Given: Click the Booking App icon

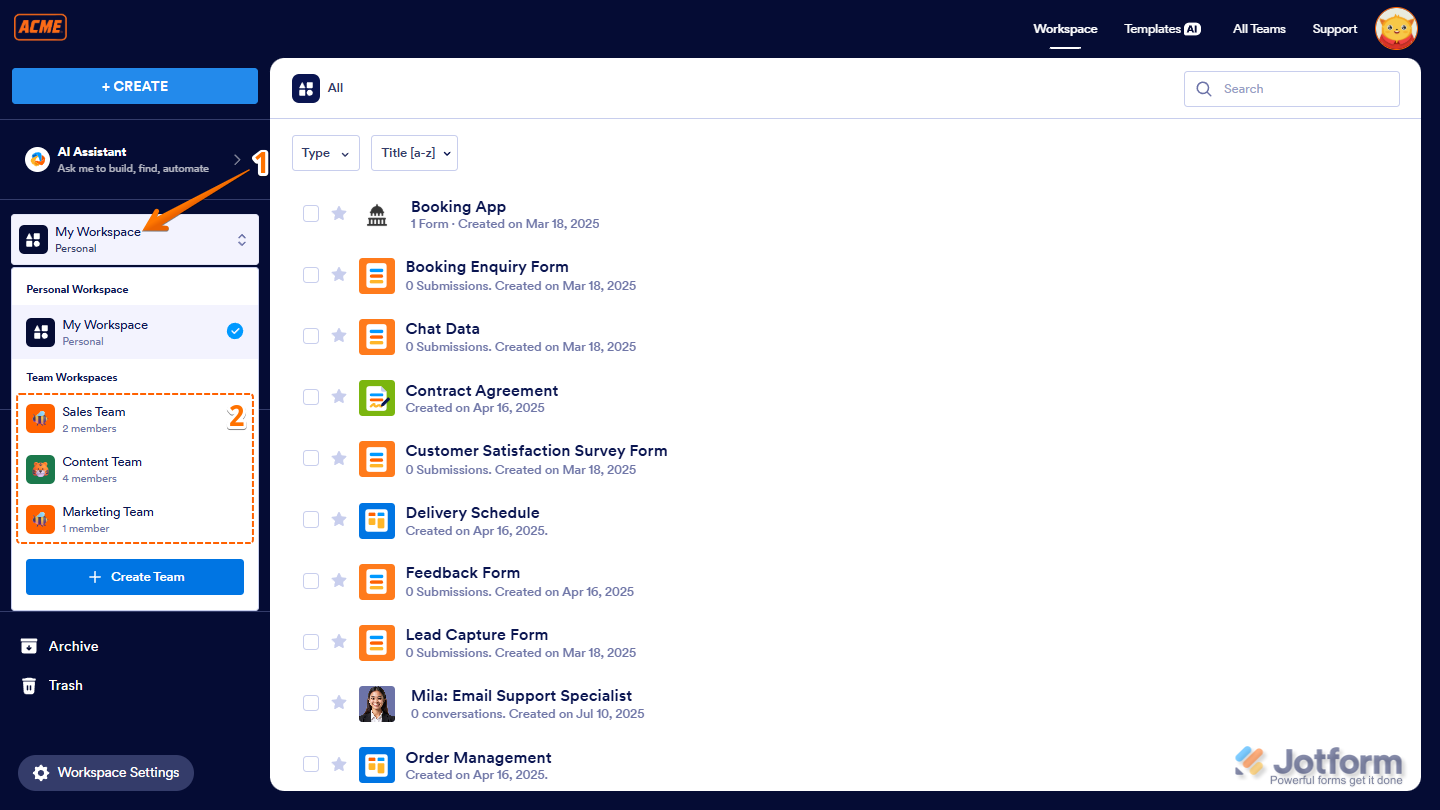Looking at the screenshot, I should (x=377, y=213).
